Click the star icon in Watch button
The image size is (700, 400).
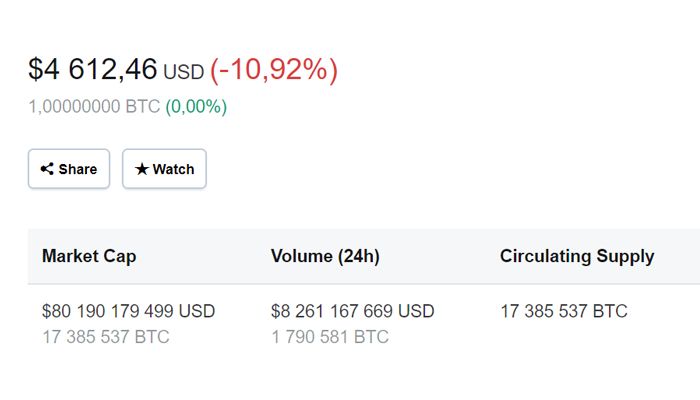point(142,169)
